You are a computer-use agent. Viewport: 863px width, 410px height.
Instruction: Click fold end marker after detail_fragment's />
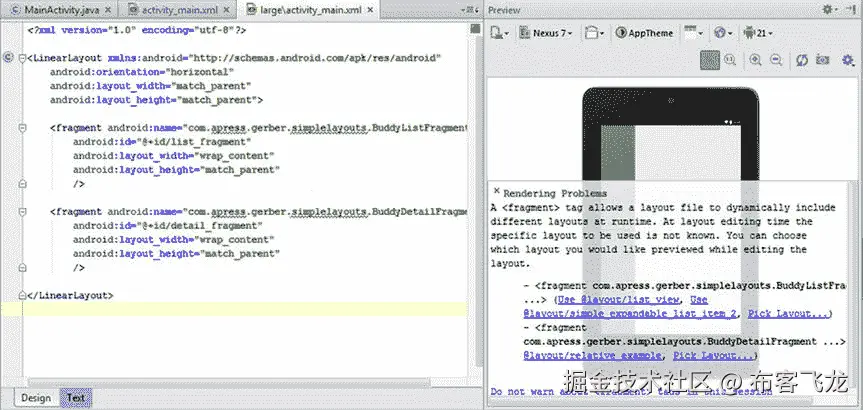coord(22,267)
